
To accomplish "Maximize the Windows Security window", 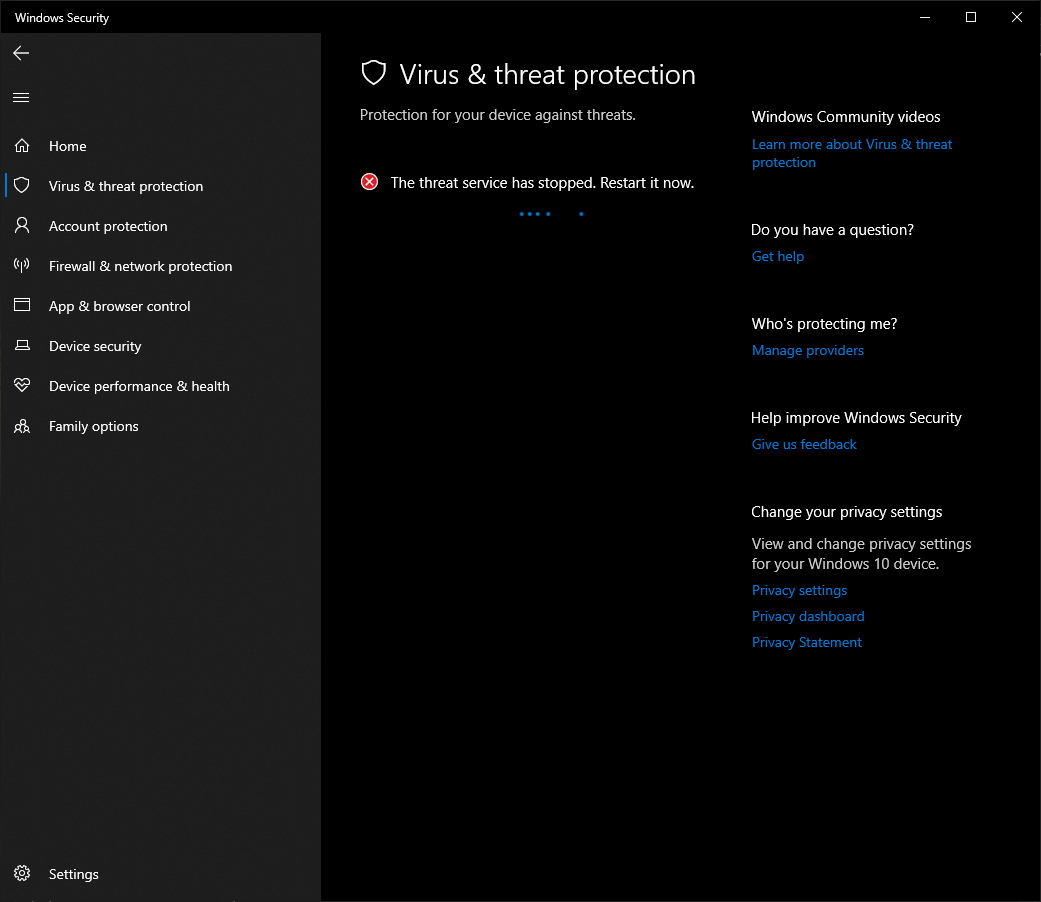I will (x=971, y=17).
